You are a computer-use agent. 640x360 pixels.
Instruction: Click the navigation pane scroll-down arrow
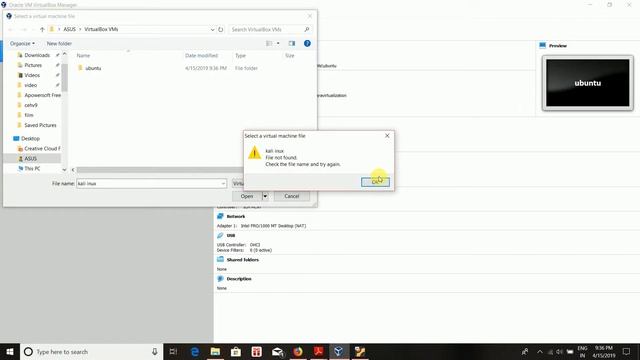64,169
